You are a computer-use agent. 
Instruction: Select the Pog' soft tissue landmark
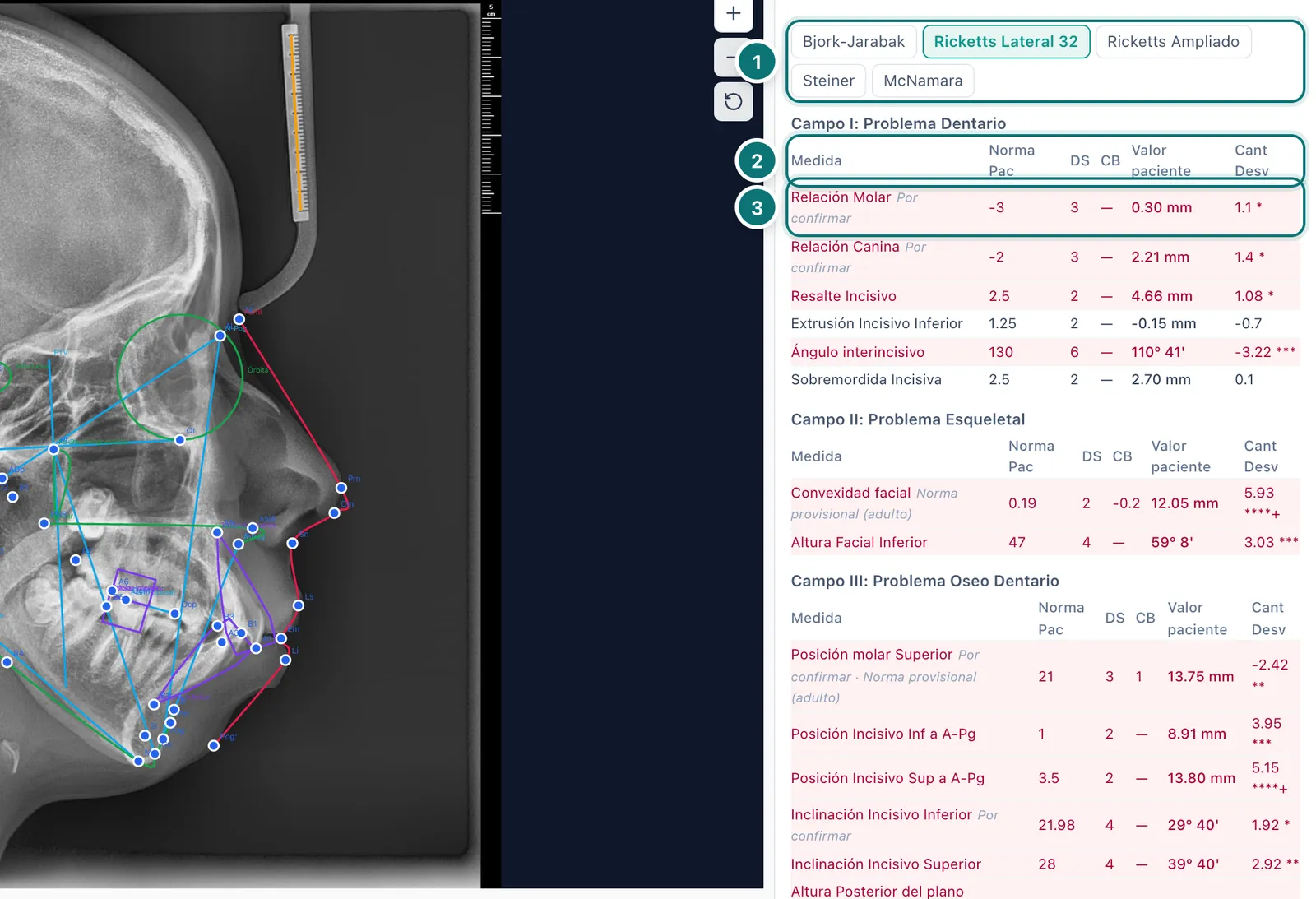[x=214, y=745]
